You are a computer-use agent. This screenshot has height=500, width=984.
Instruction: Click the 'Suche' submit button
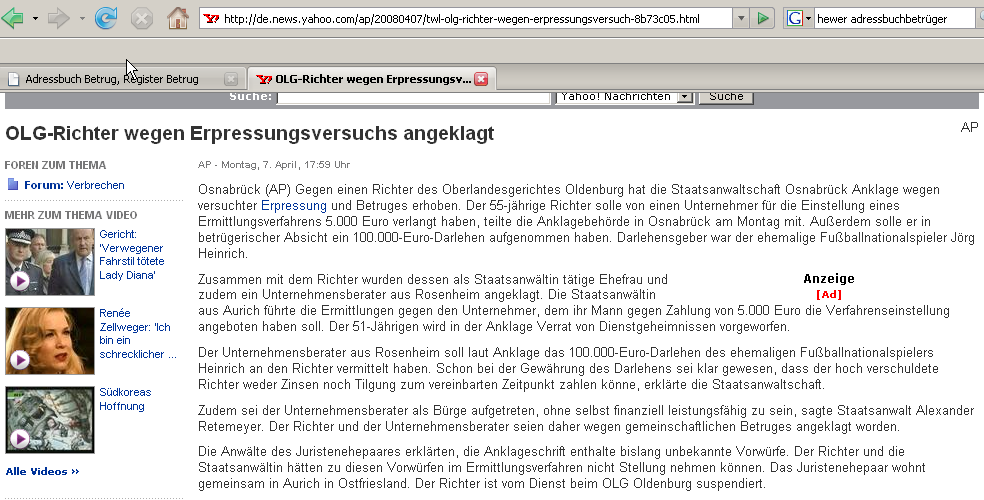pos(726,97)
